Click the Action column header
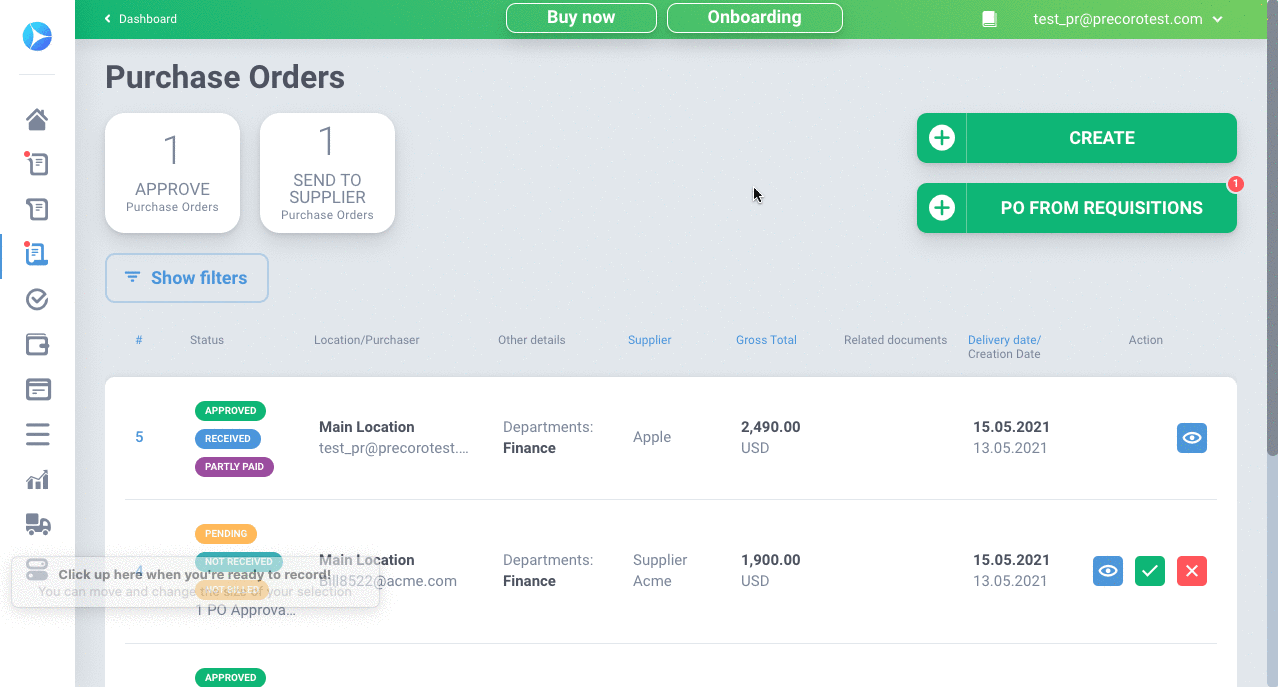 pos(1146,340)
